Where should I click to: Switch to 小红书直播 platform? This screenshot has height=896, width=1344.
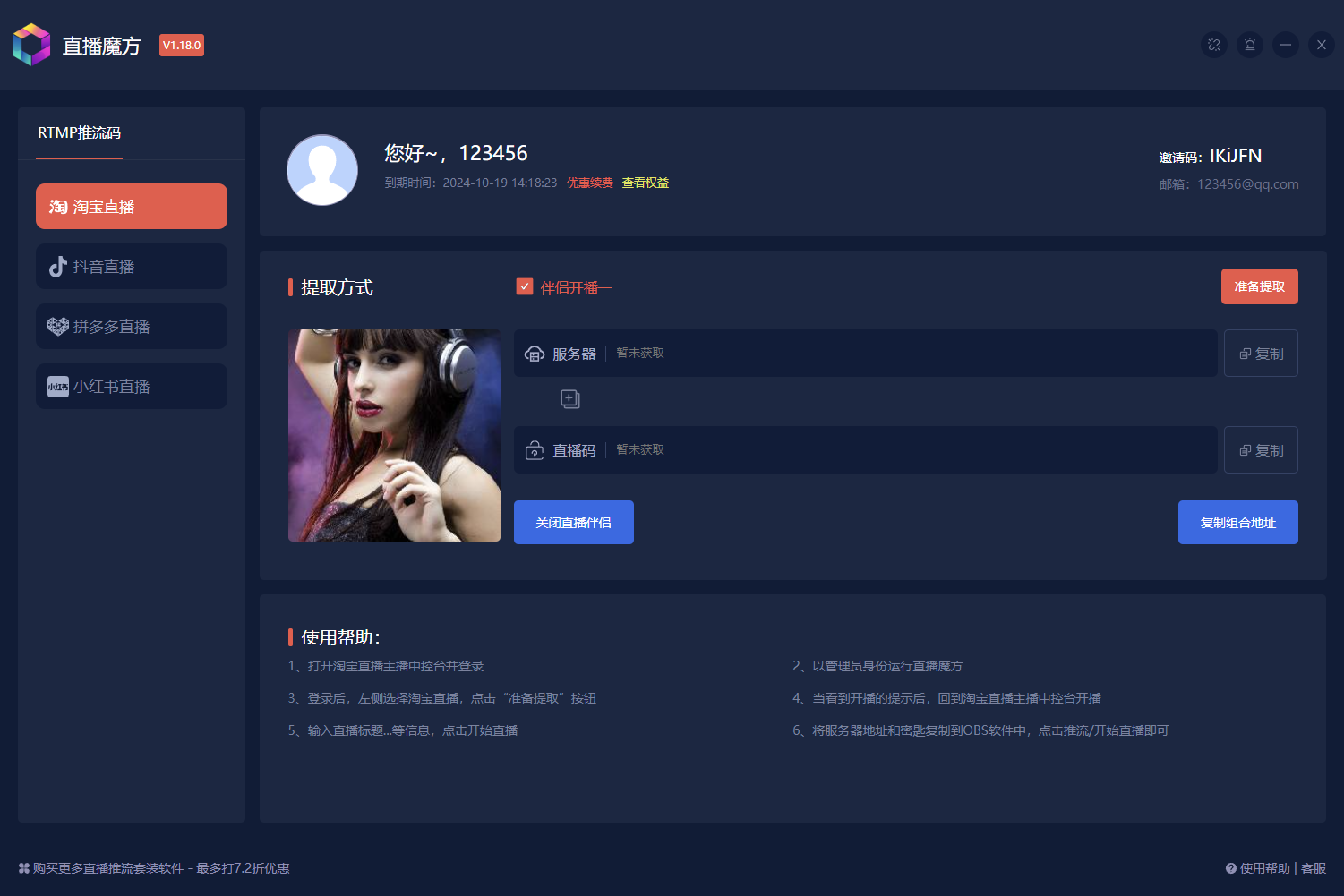tap(132, 387)
